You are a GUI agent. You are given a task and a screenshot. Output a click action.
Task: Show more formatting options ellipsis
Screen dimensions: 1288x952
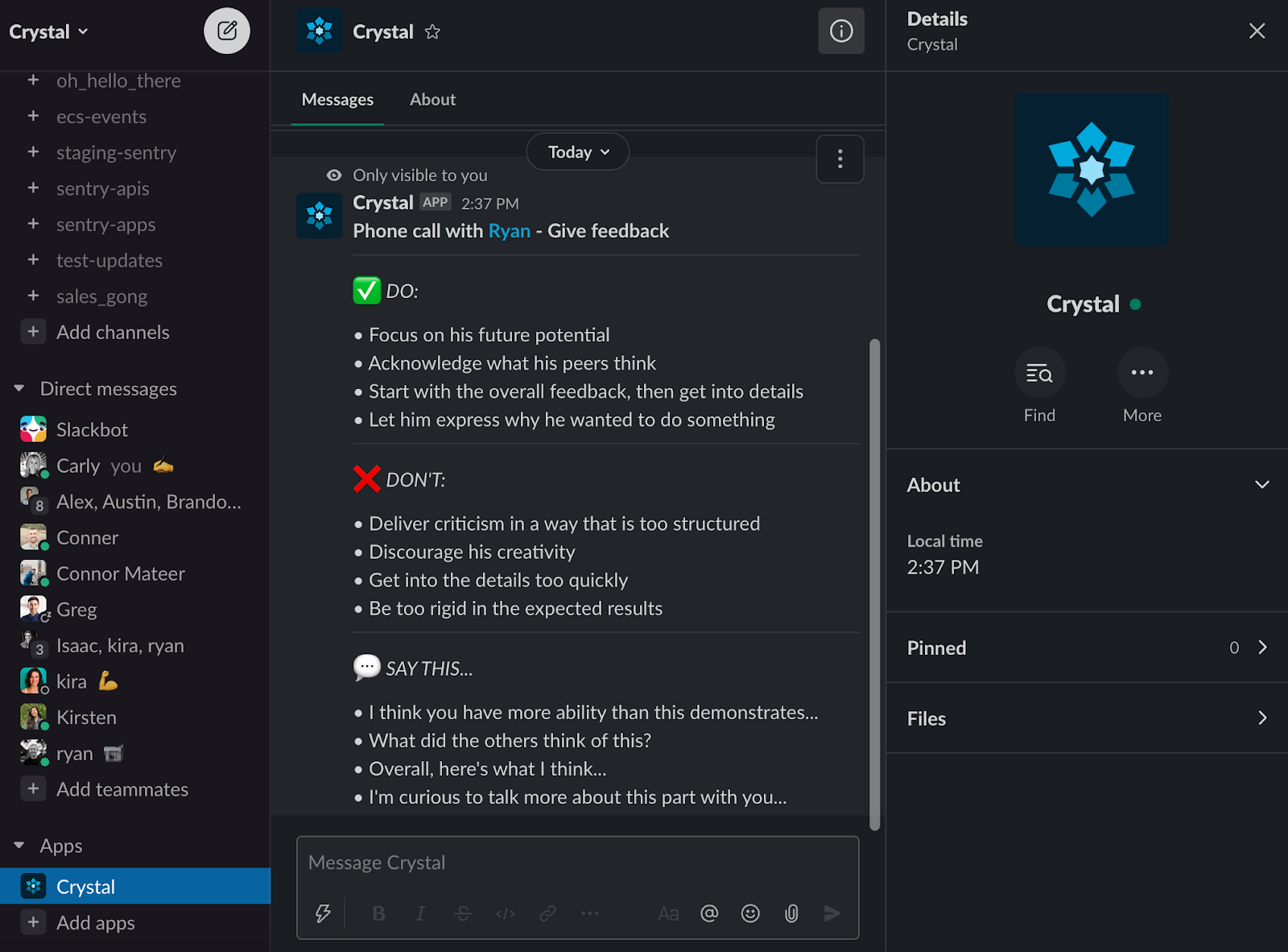pyautogui.click(x=590, y=913)
